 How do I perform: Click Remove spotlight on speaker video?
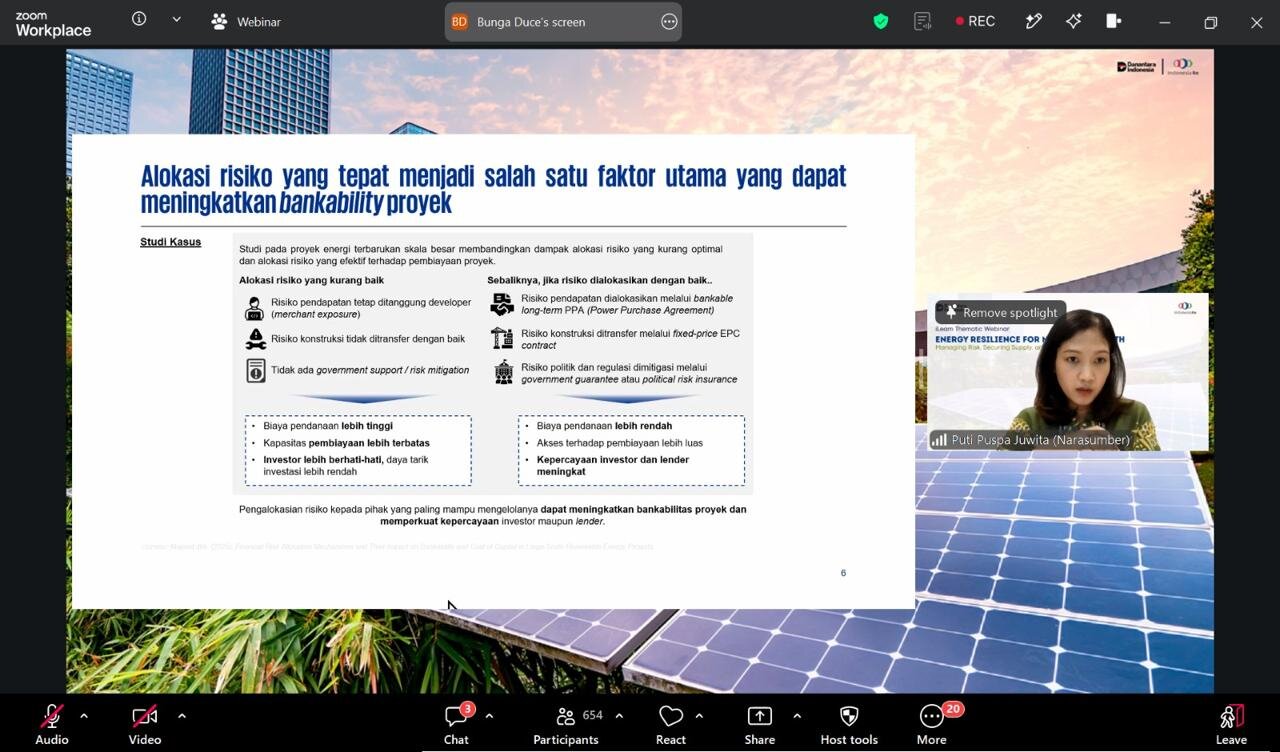click(x=1000, y=312)
